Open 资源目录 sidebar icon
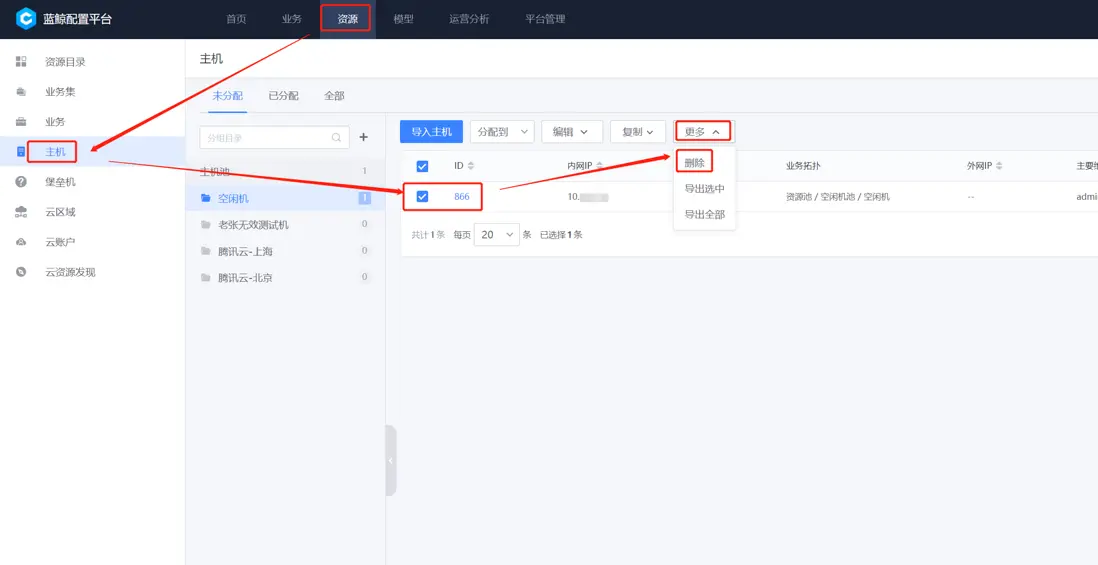1098x565 pixels. pos(21,62)
